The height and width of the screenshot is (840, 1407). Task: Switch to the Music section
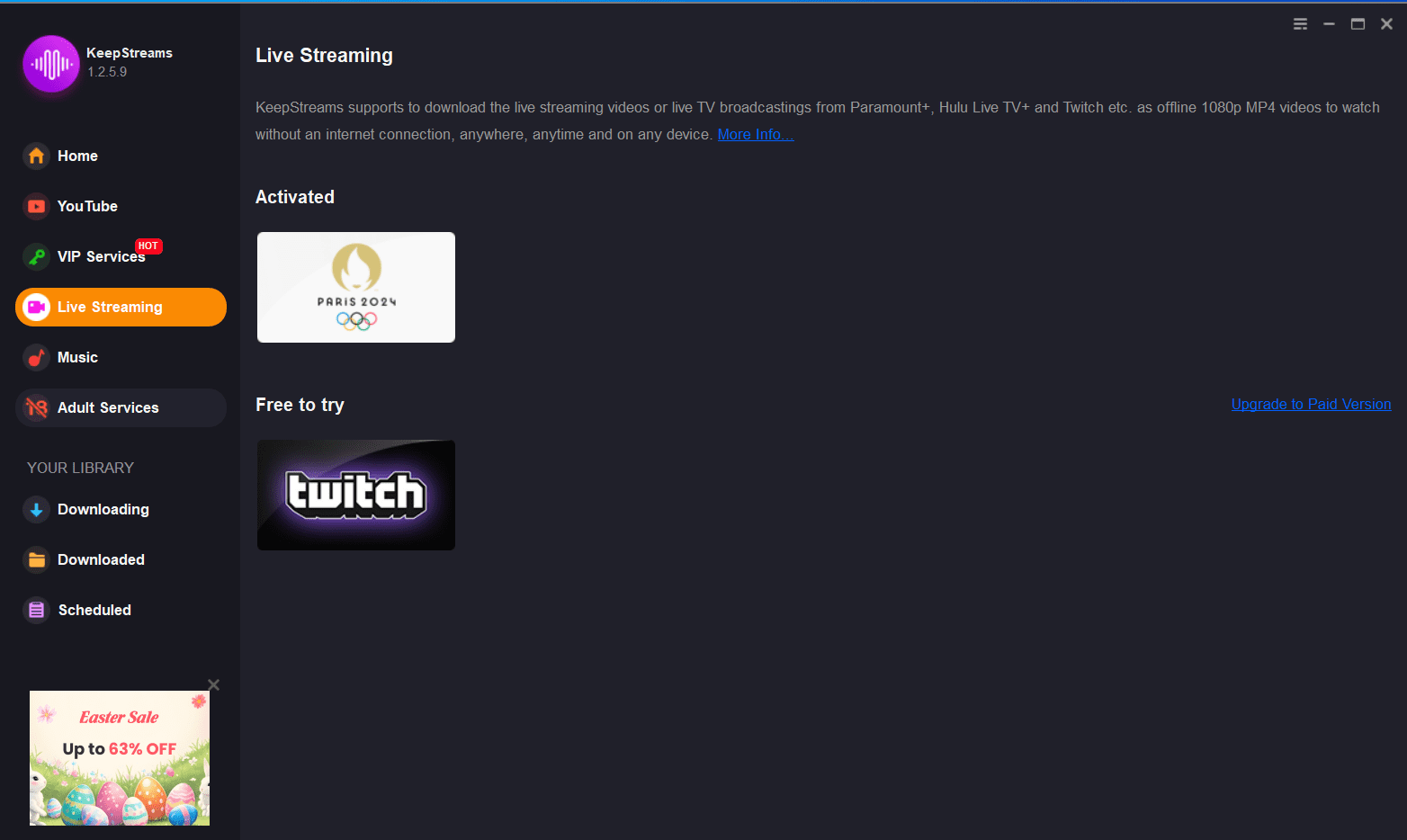coord(121,357)
